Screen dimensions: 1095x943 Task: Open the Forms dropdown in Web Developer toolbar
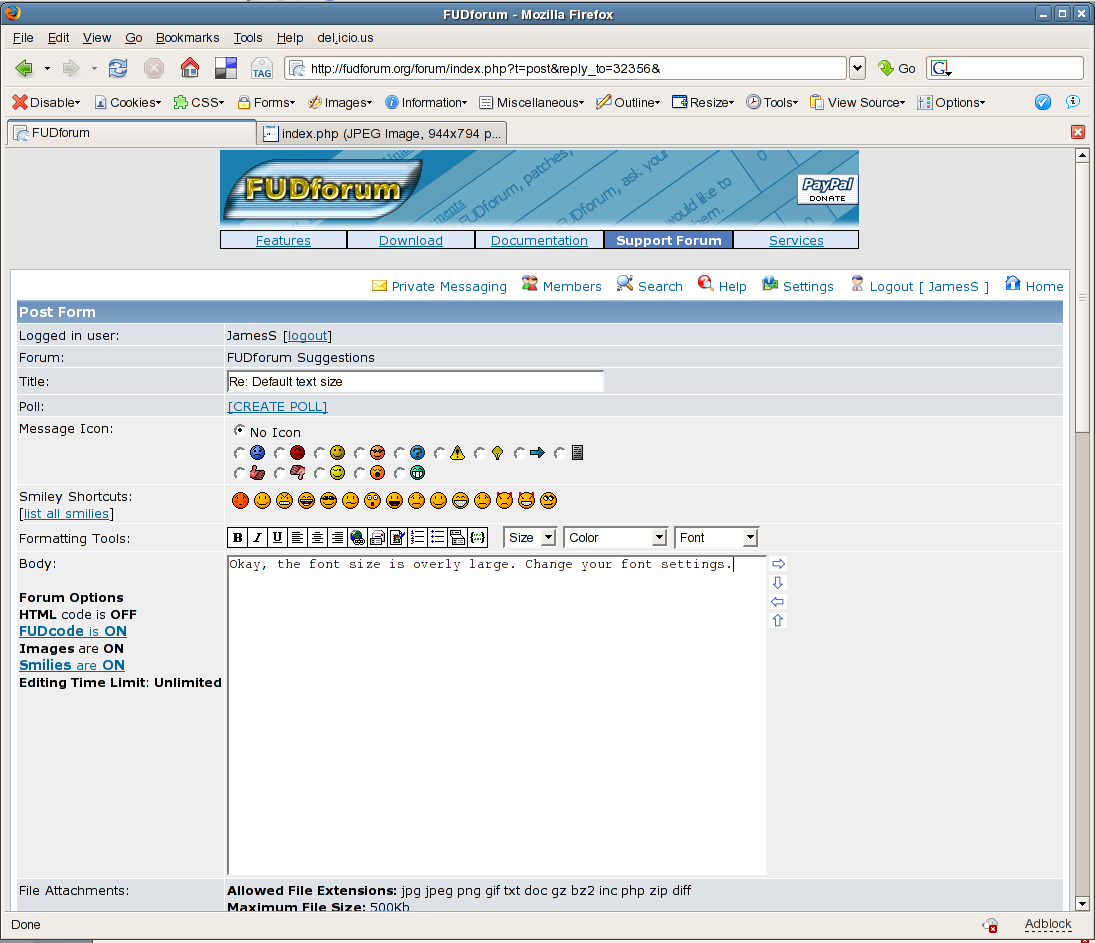pos(266,103)
